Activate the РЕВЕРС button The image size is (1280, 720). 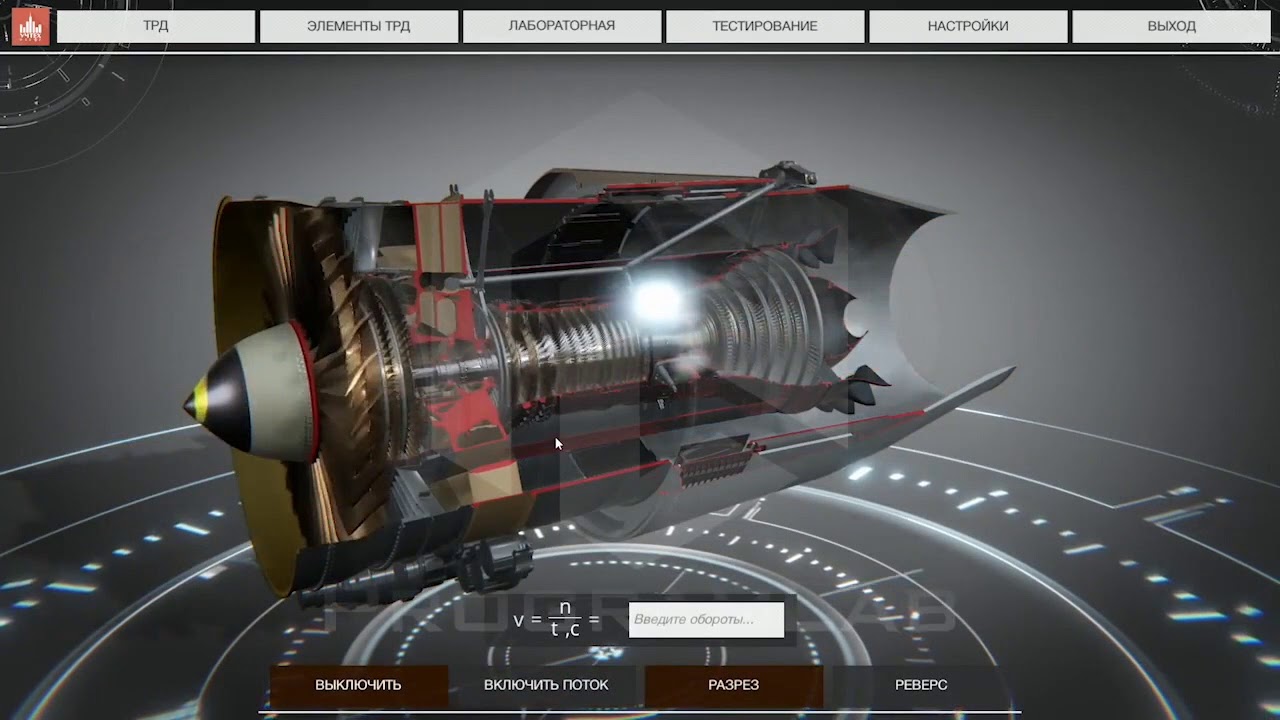coord(921,685)
